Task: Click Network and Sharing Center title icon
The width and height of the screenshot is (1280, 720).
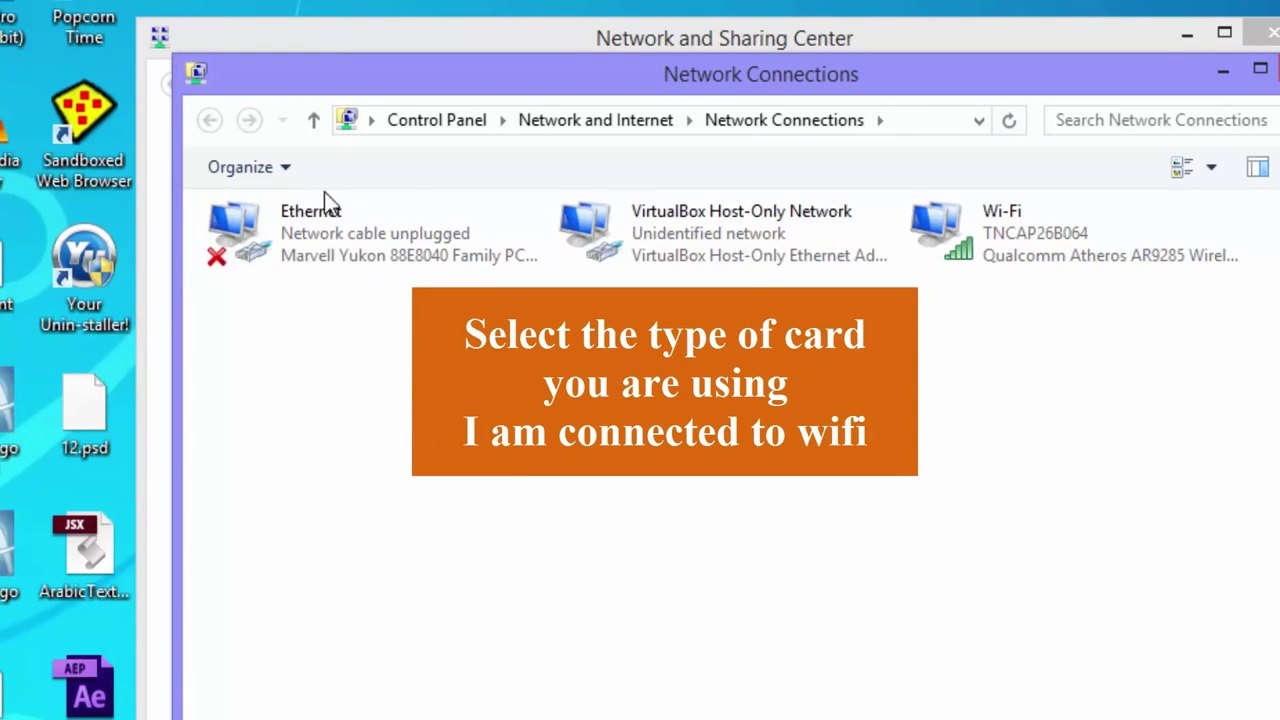Action: click(x=159, y=38)
